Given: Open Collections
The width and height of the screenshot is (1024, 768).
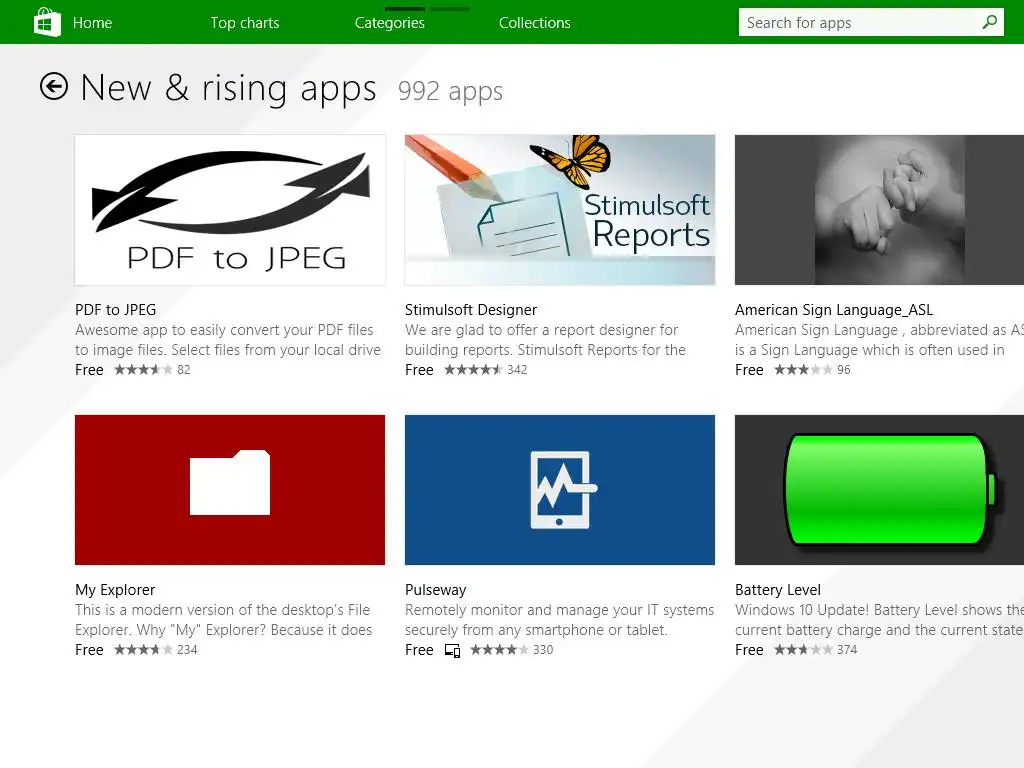Looking at the screenshot, I should click(x=535, y=23).
